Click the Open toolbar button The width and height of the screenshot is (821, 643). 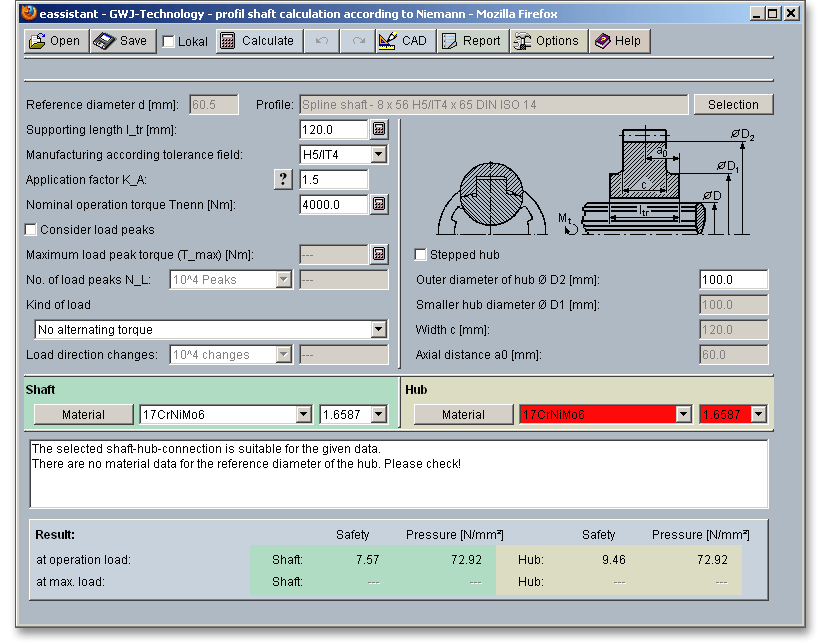click(55, 41)
